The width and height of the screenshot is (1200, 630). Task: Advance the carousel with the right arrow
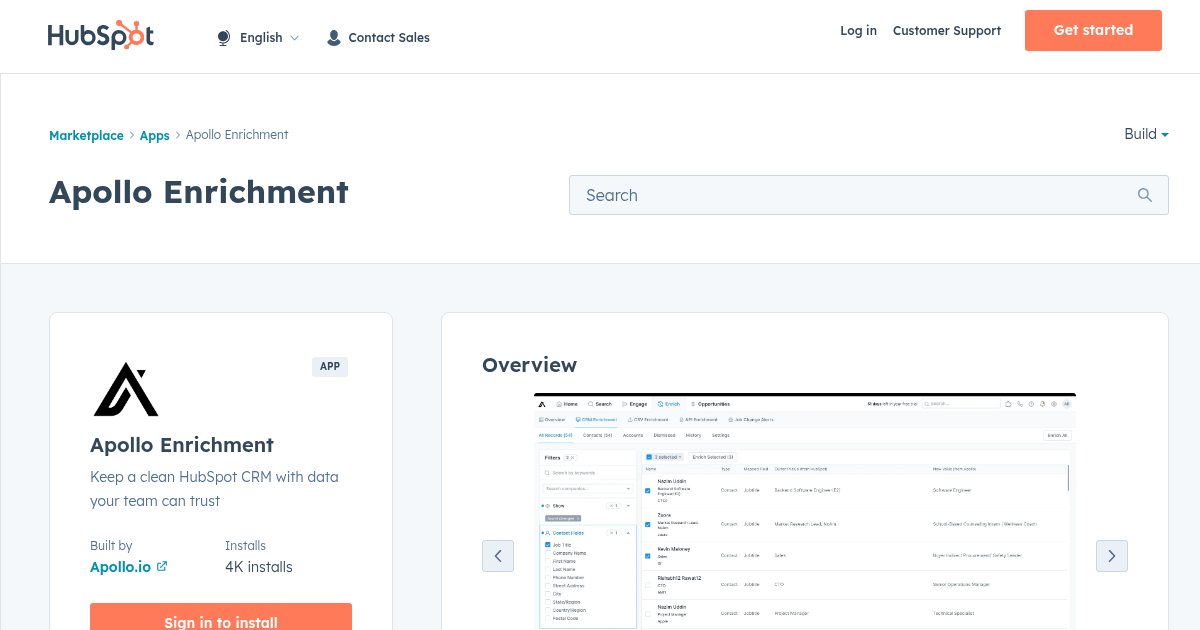(x=1111, y=555)
